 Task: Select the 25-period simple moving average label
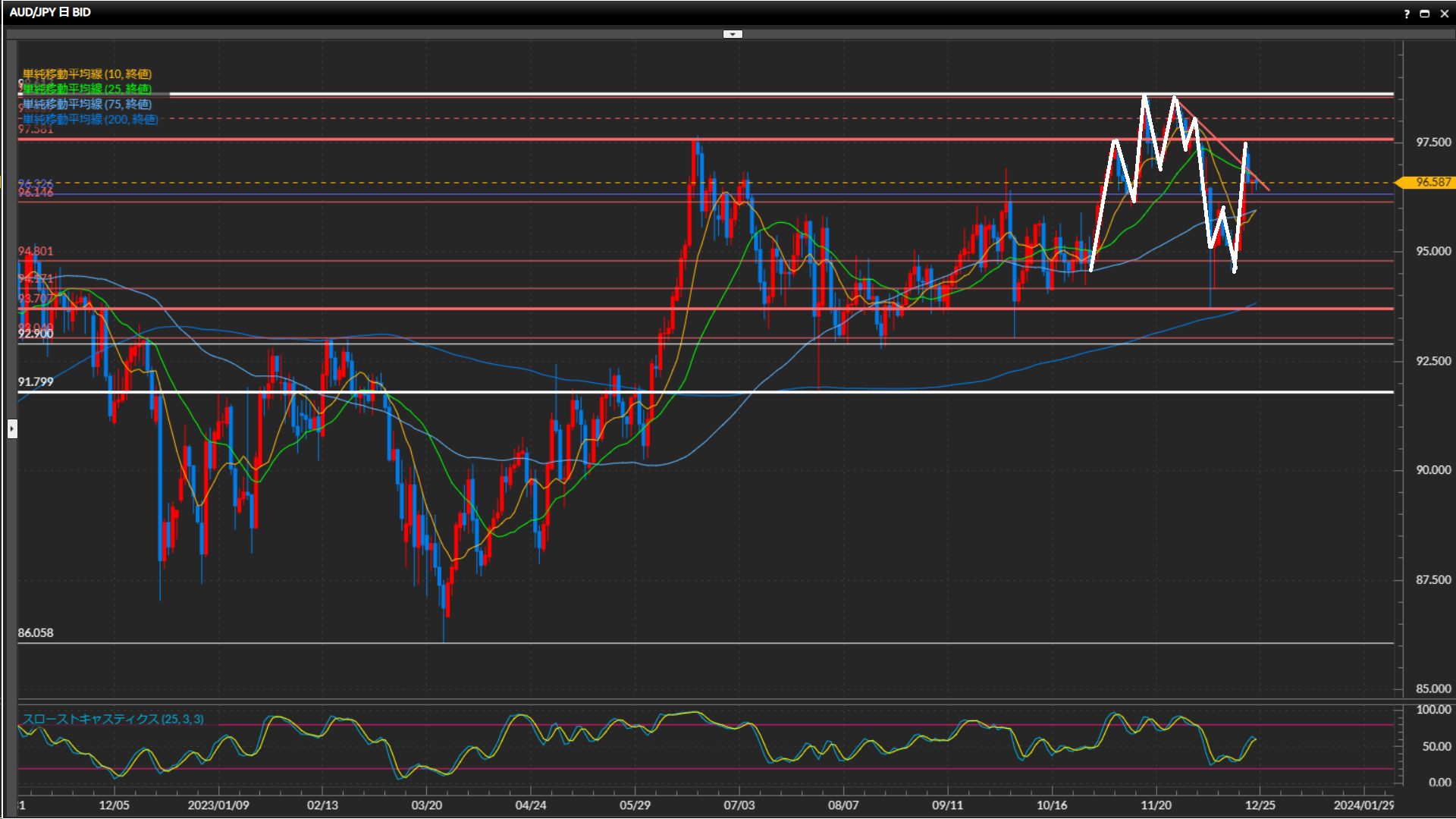pos(86,89)
